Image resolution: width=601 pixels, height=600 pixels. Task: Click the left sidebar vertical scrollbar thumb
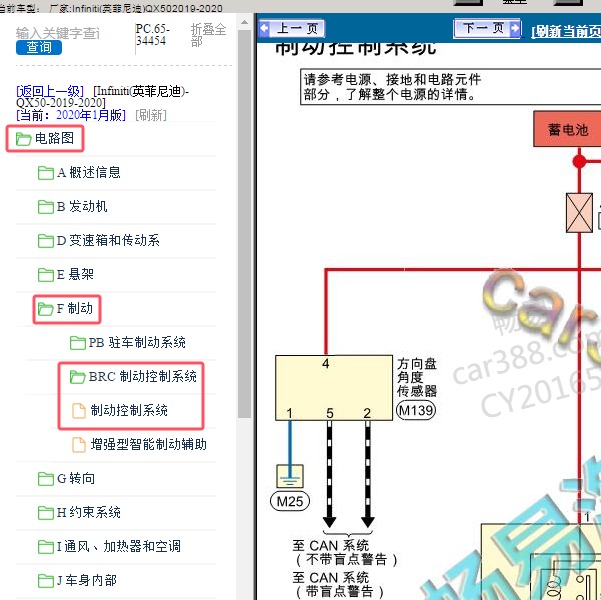[244, 224]
